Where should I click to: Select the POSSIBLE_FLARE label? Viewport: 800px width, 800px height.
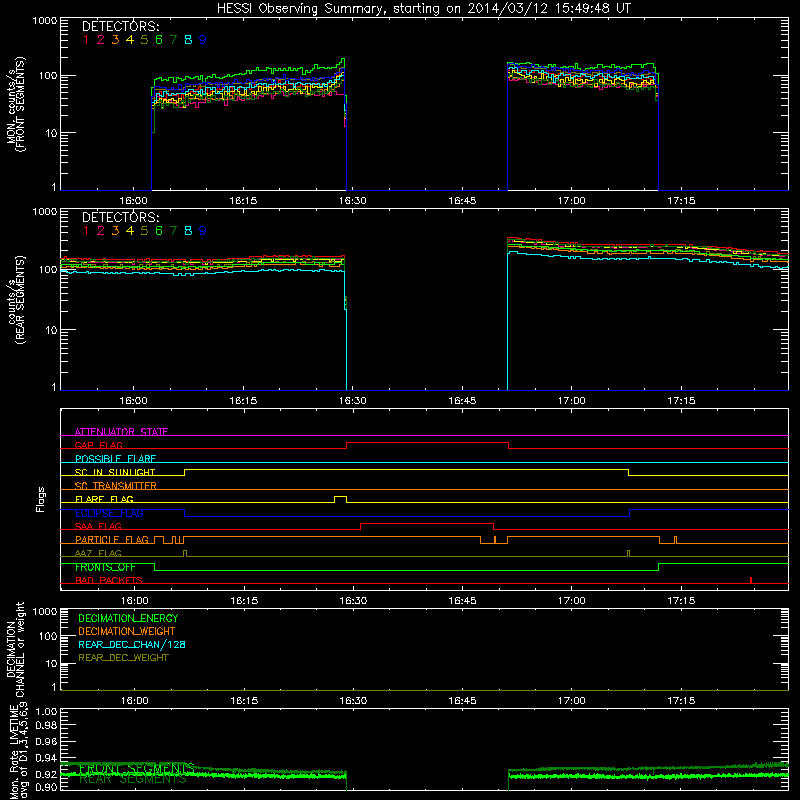click(x=115, y=459)
